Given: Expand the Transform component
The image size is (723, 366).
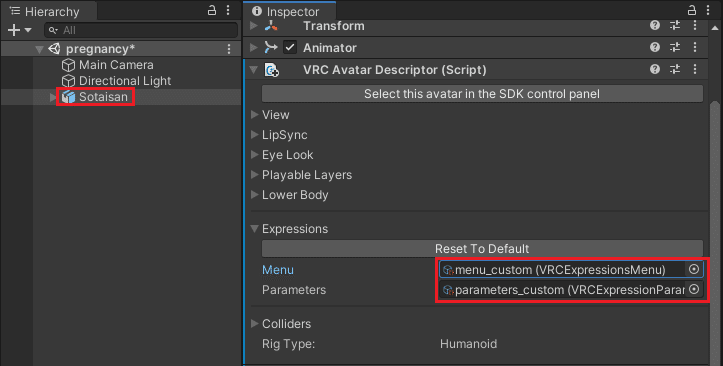Looking at the screenshot, I should coord(254,26).
